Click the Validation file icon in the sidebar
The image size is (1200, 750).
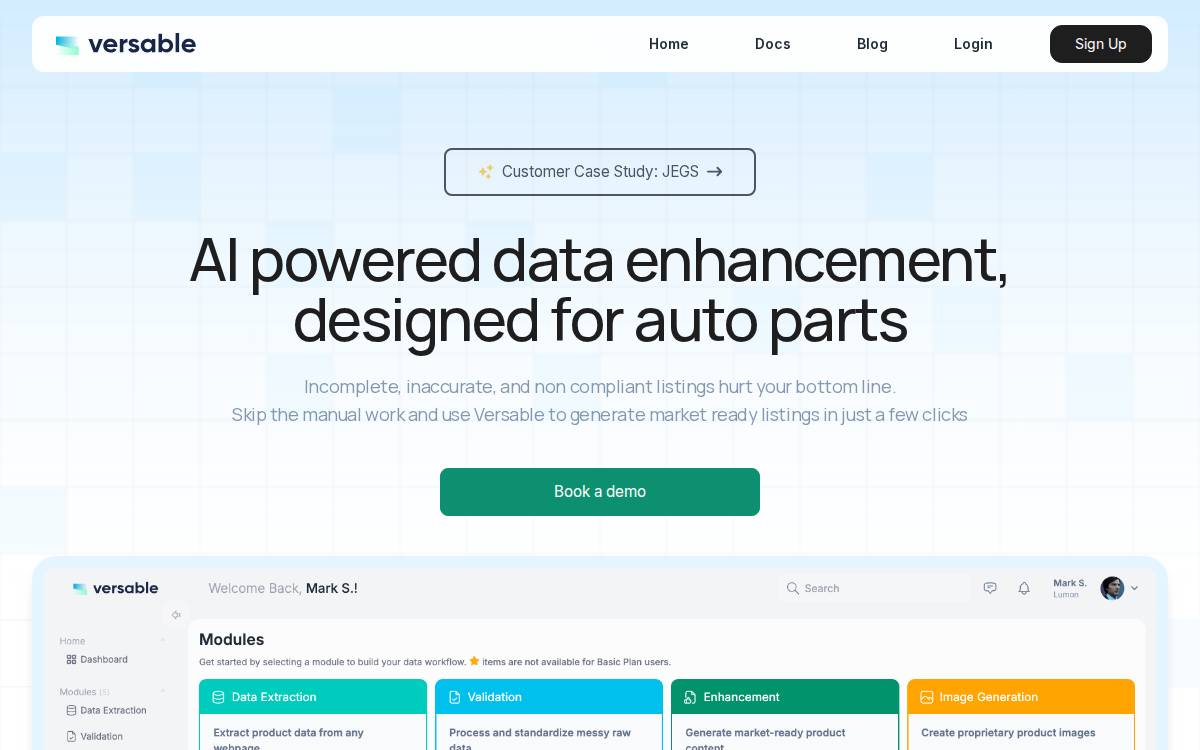(71, 737)
